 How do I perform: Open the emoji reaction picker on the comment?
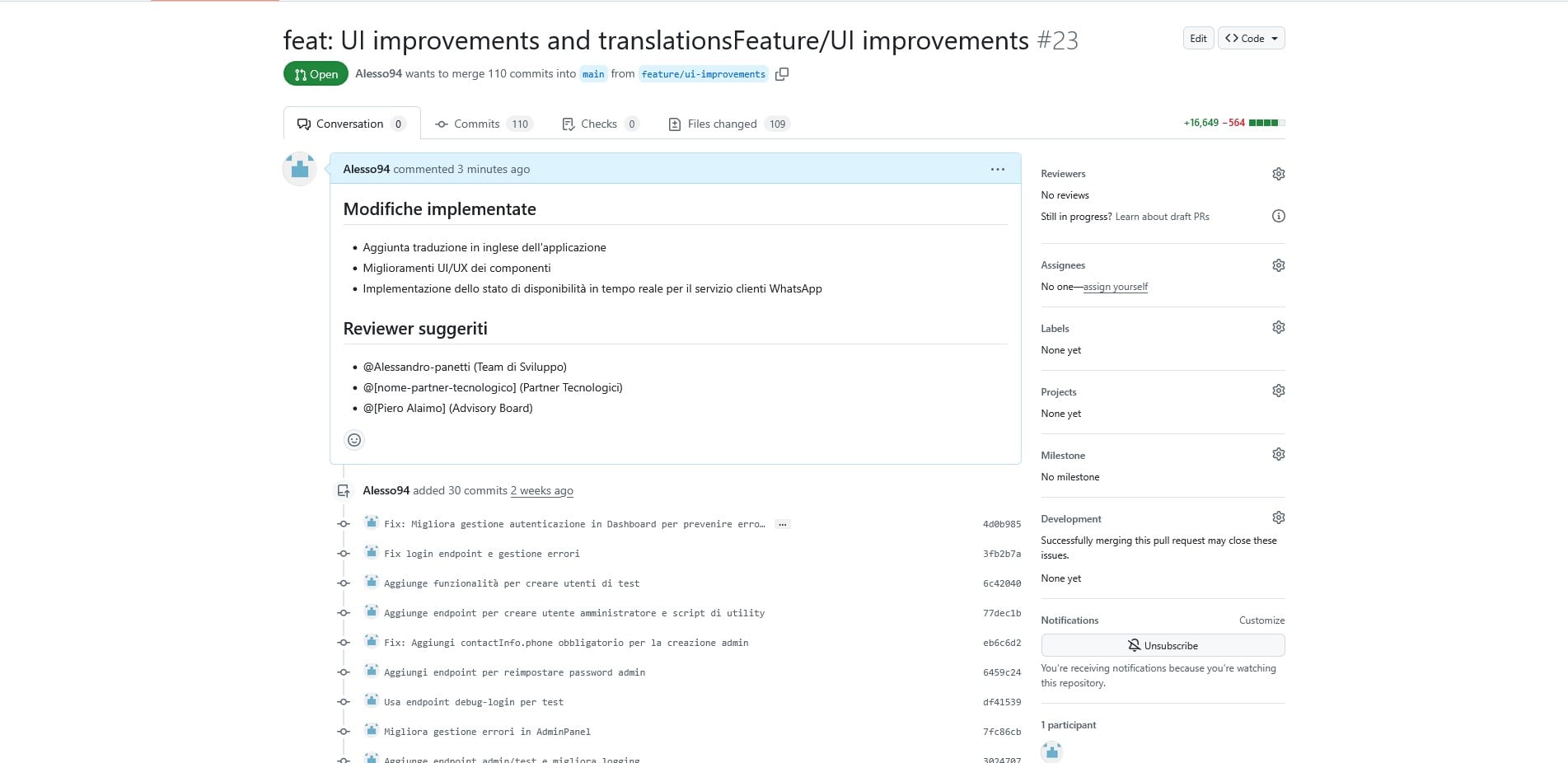[x=354, y=439]
